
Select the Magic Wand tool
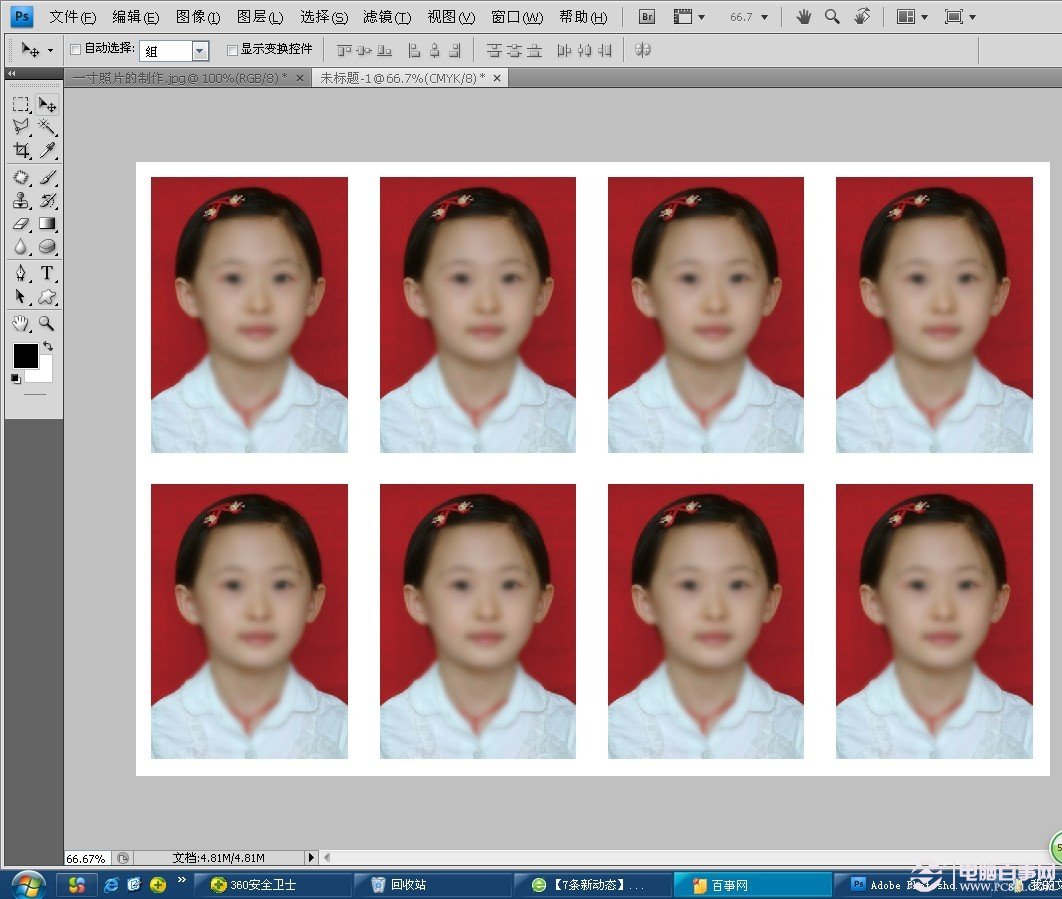point(47,127)
